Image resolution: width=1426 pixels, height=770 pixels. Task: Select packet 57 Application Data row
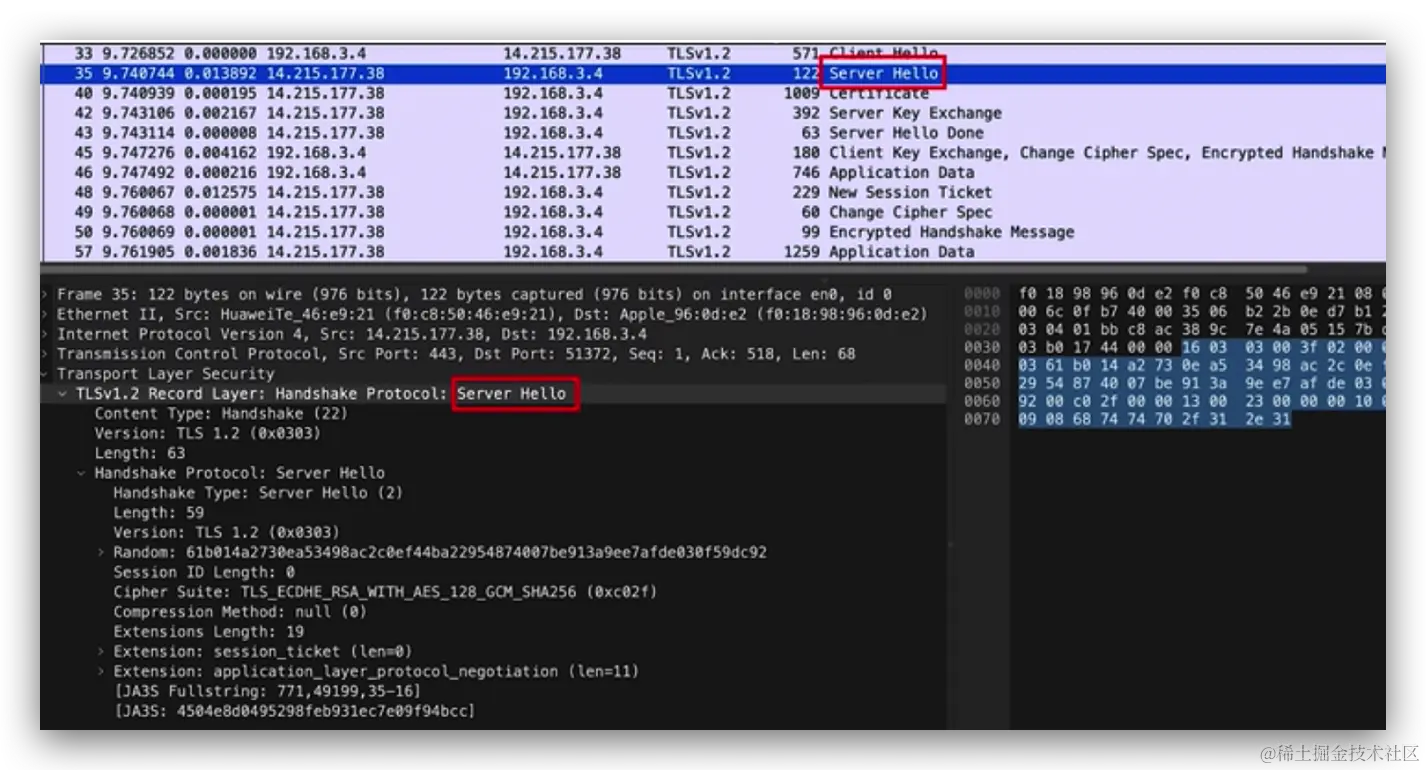(713, 252)
